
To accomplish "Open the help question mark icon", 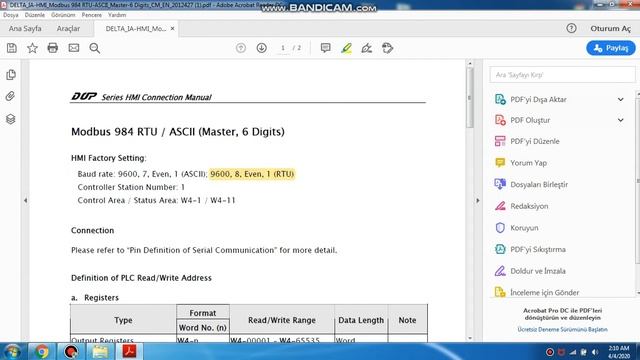I will [571, 28].
